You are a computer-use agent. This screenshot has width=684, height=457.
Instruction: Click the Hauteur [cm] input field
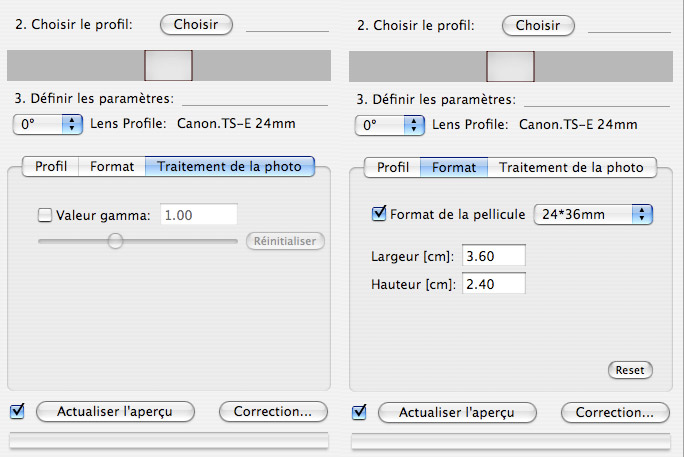pyautogui.click(x=494, y=284)
